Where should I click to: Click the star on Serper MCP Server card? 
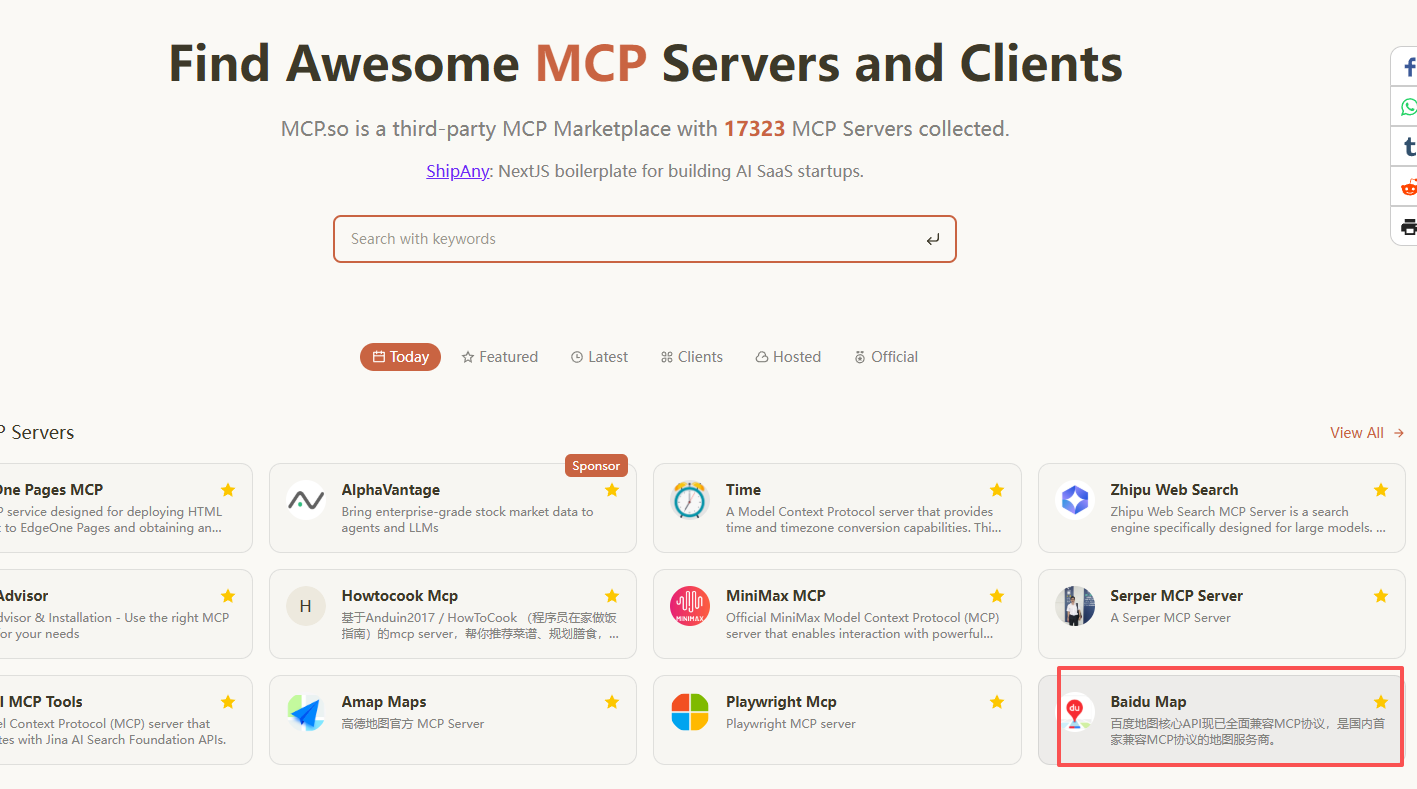click(1381, 596)
